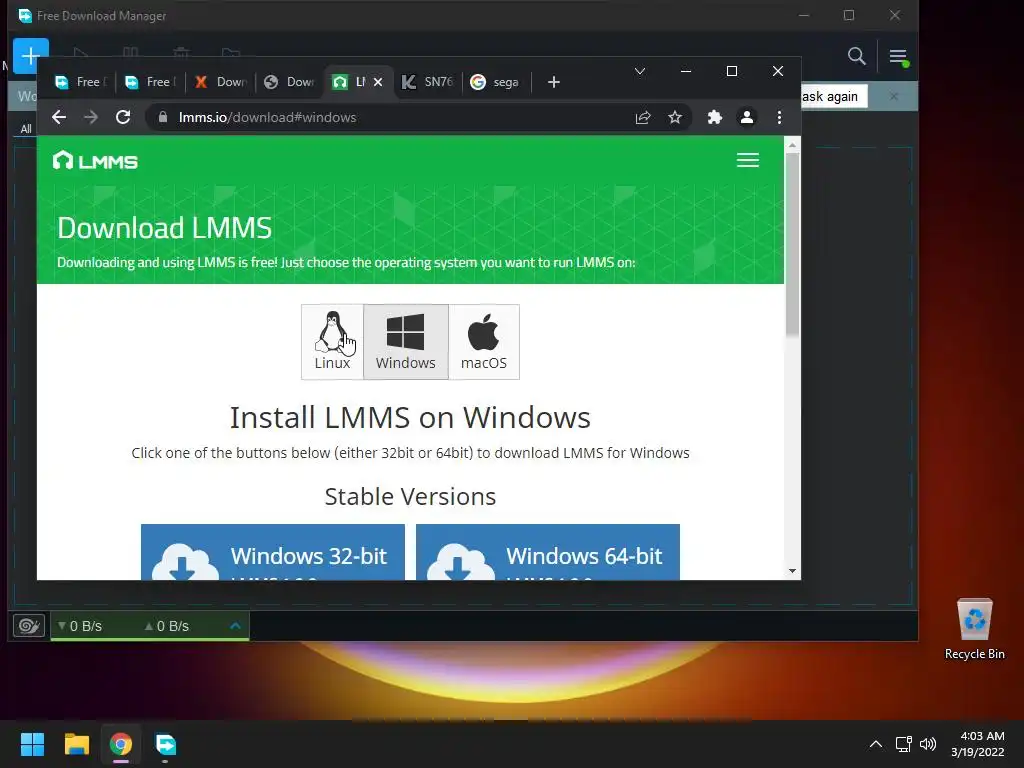Download Windows 32-bit LMMS
This screenshot has width=1024, height=768.
(273, 552)
